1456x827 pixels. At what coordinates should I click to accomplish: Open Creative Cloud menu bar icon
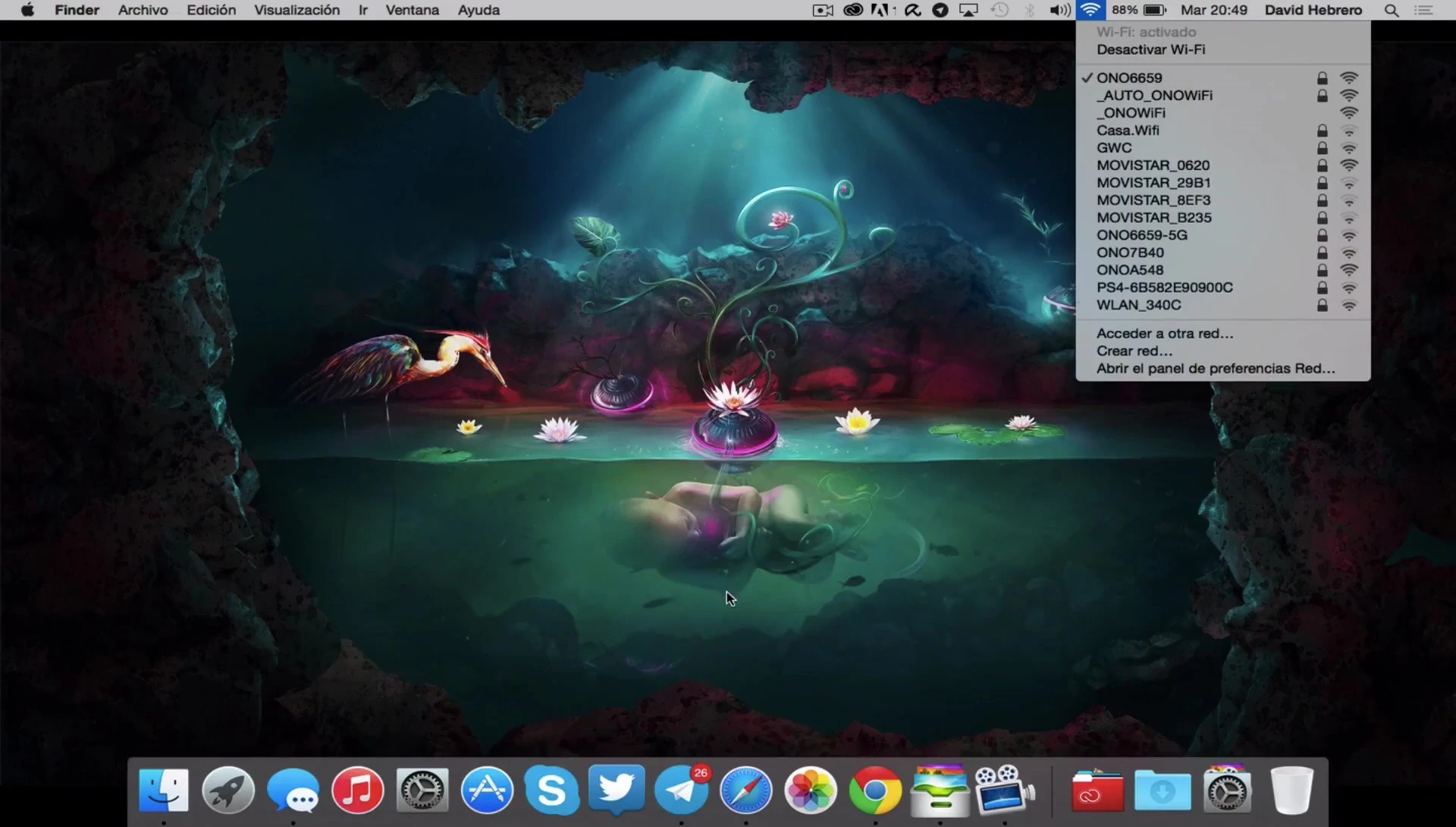tap(853, 10)
